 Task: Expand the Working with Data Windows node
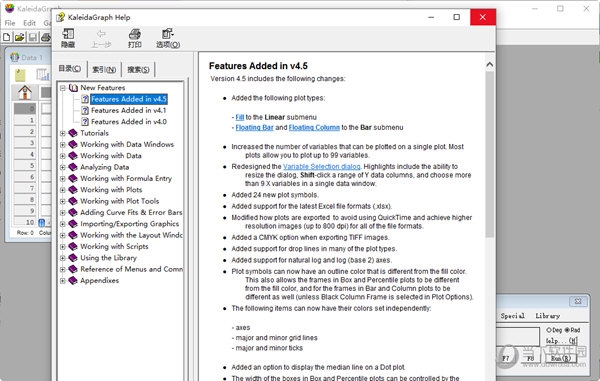62,145
